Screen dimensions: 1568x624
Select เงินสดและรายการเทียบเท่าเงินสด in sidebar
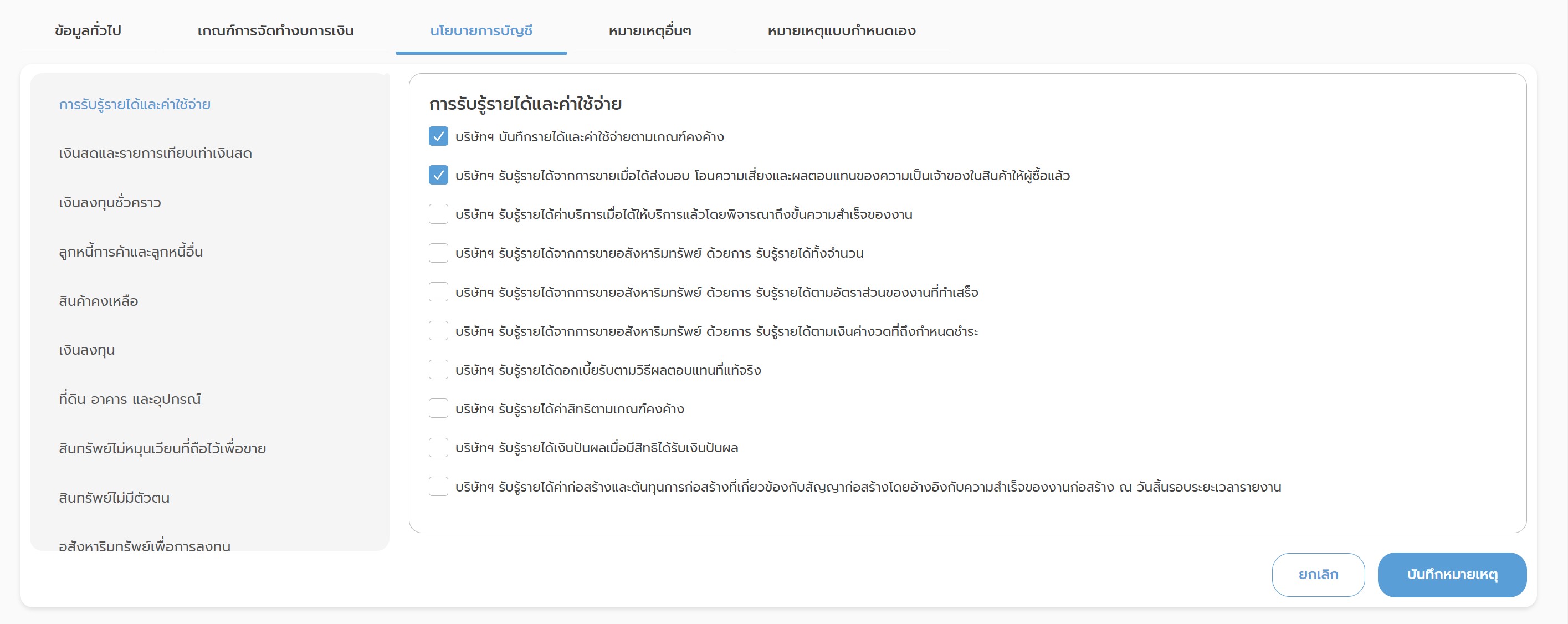[x=155, y=154]
